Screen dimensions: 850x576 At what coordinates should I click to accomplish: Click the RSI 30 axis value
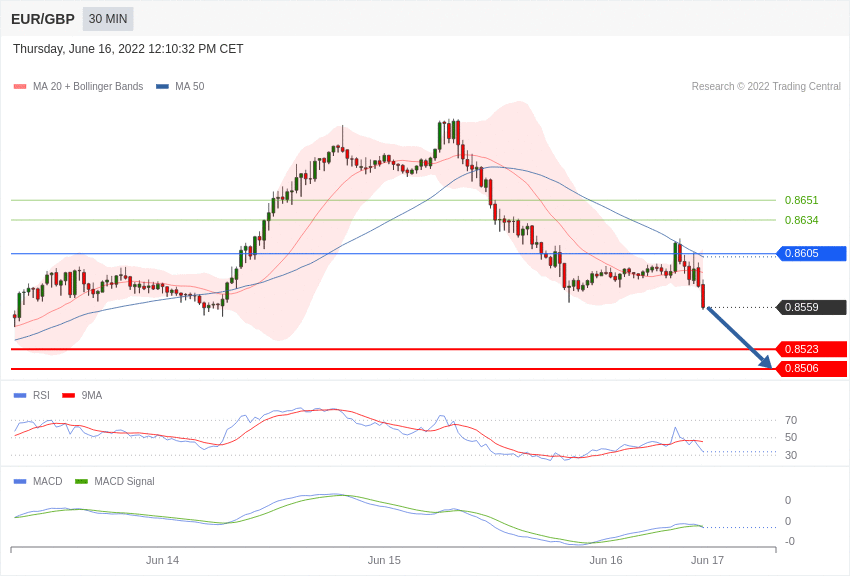791,455
